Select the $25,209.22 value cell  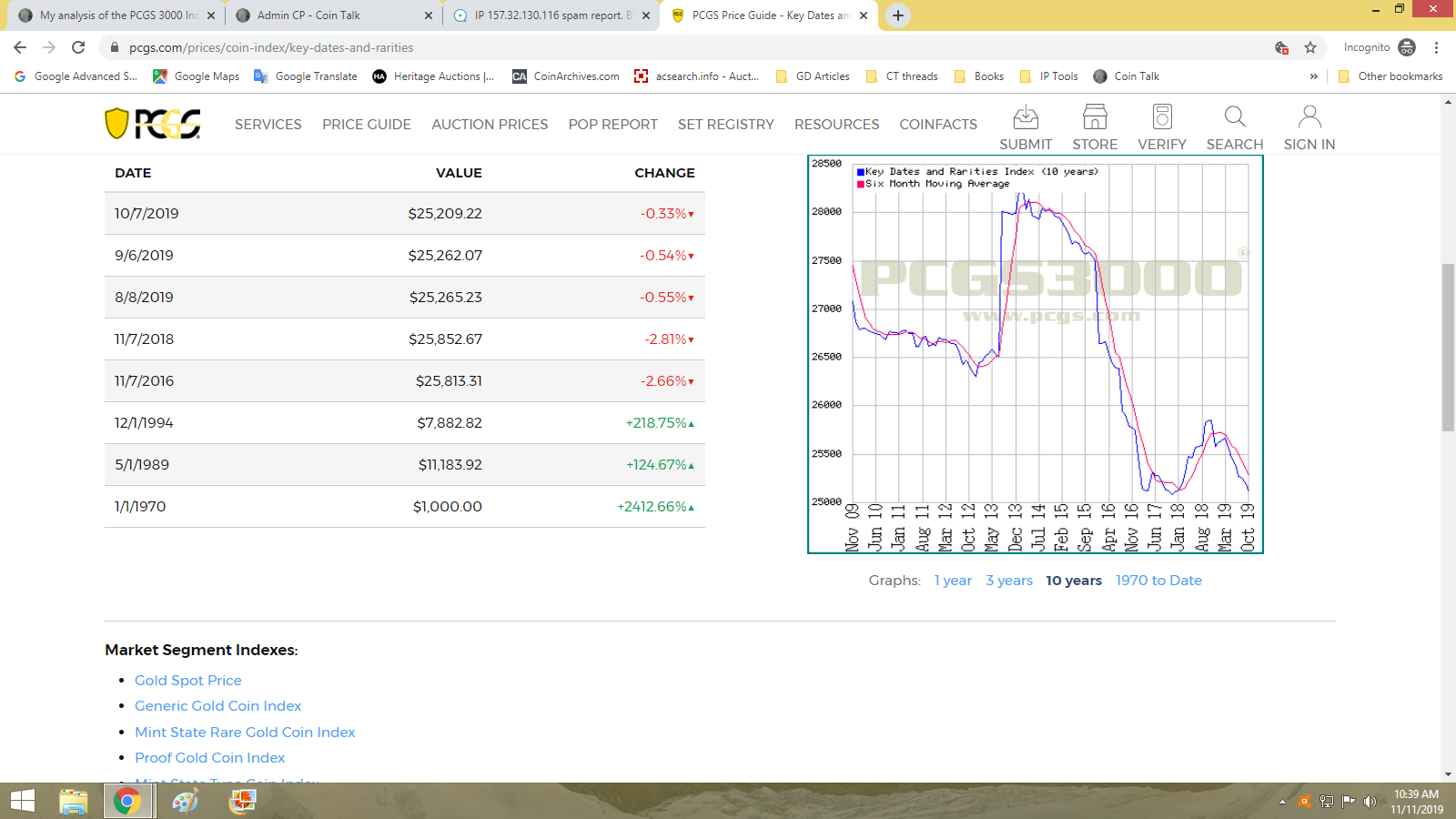(x=445, y=214)
